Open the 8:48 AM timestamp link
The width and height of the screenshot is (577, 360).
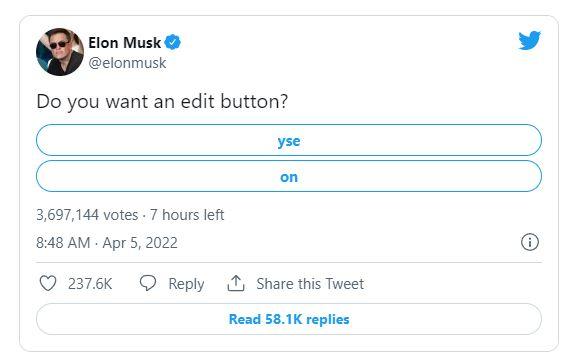click(x=63, y=243)
